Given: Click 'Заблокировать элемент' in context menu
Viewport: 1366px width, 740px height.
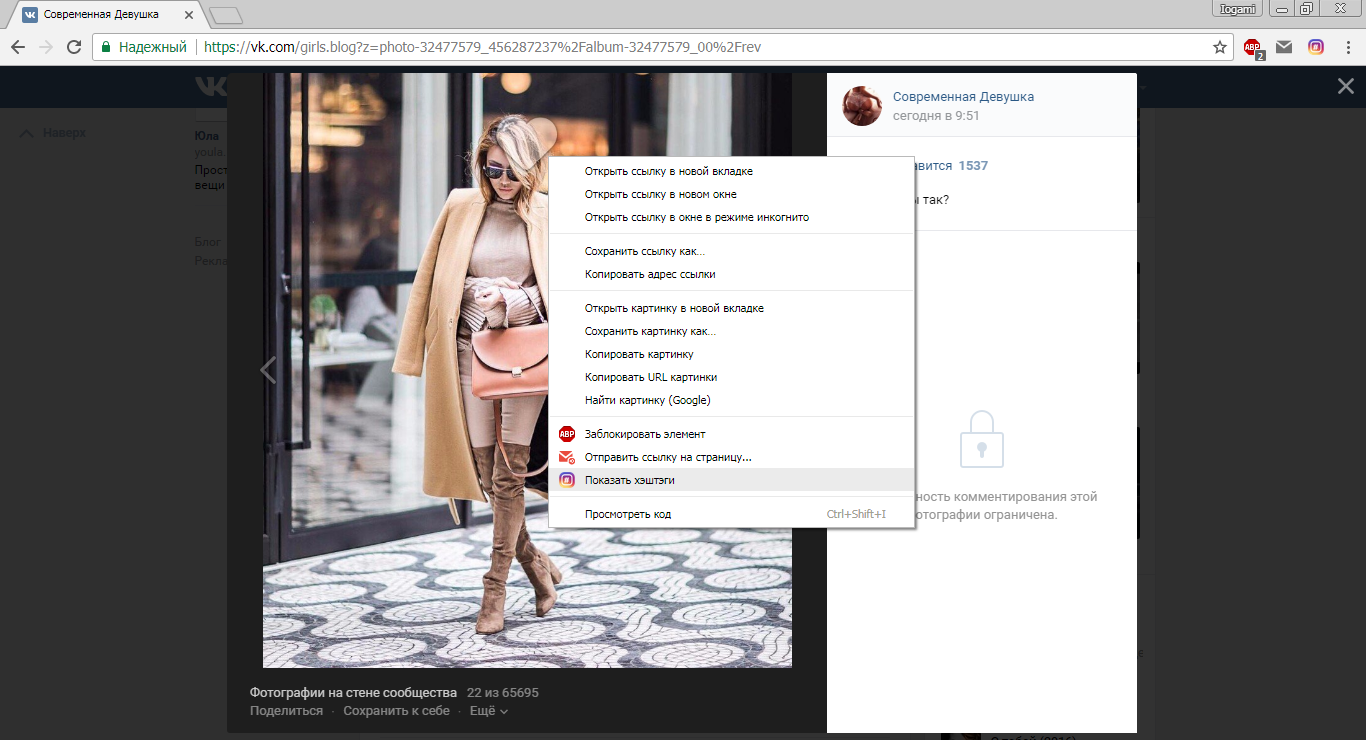Looking at the screenshot, I should click(645, 434).
